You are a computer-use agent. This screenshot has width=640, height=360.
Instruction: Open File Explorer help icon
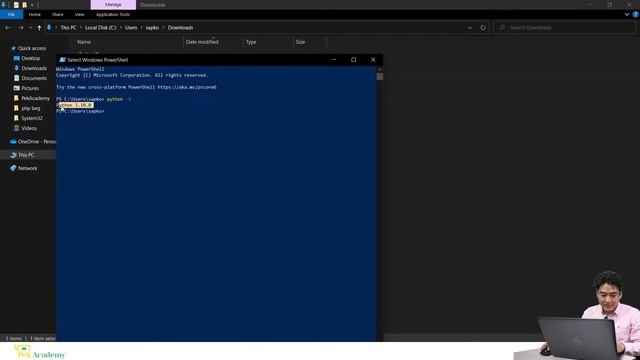pyautogui.click(x=635, y=14)
